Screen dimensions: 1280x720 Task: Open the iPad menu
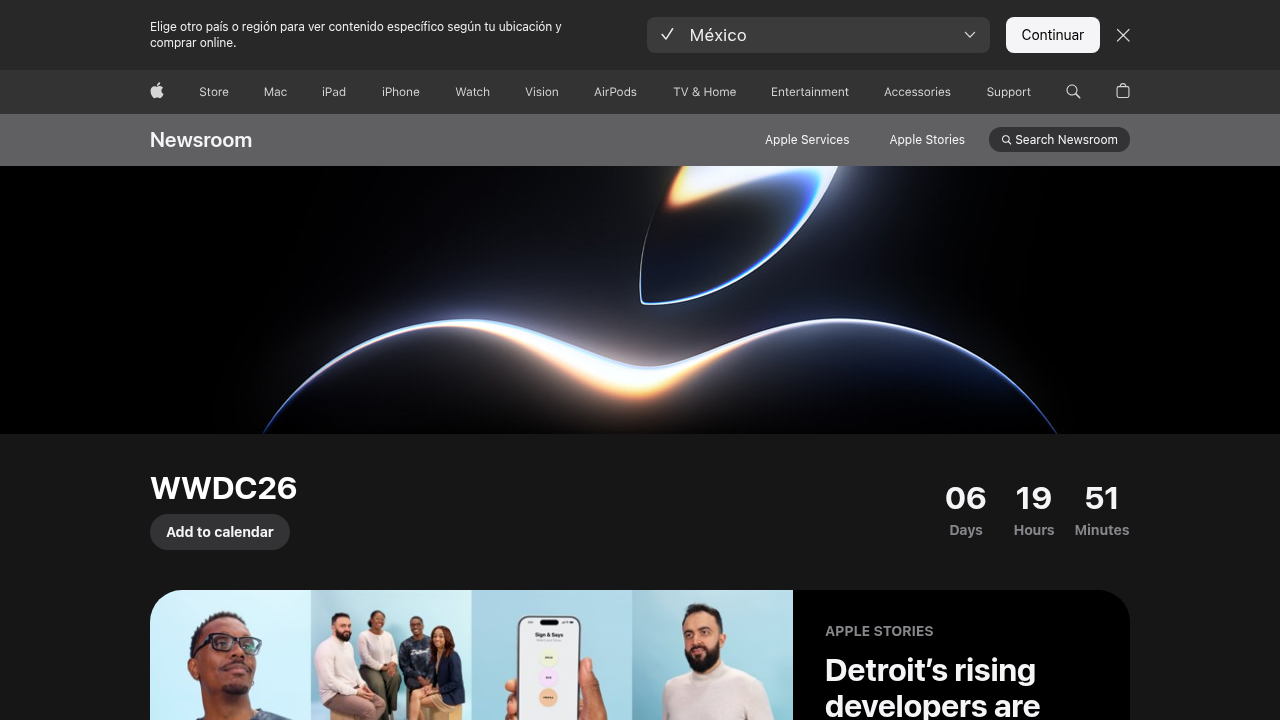(x=334, y=92)
